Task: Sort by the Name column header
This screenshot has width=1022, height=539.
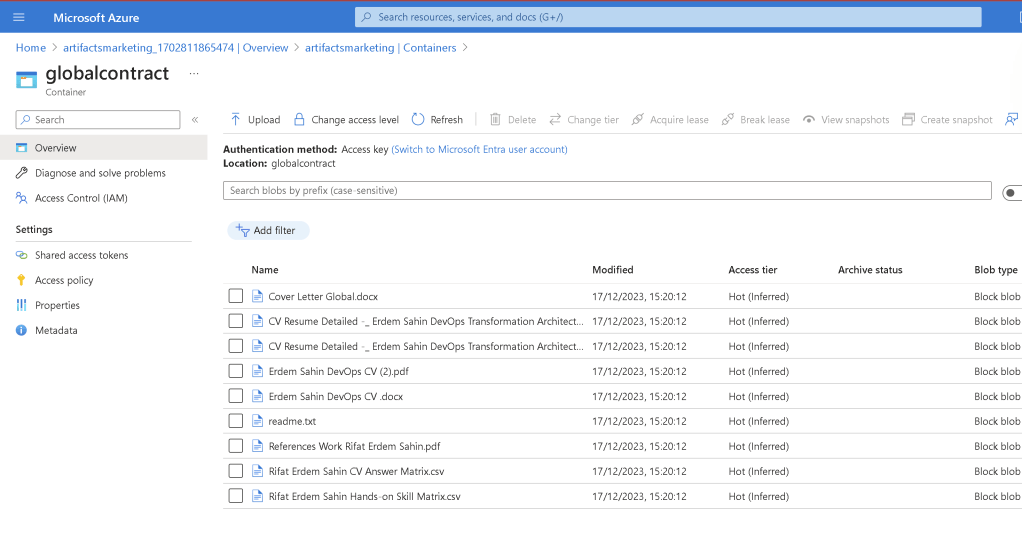Action: (x=265, y=270)
